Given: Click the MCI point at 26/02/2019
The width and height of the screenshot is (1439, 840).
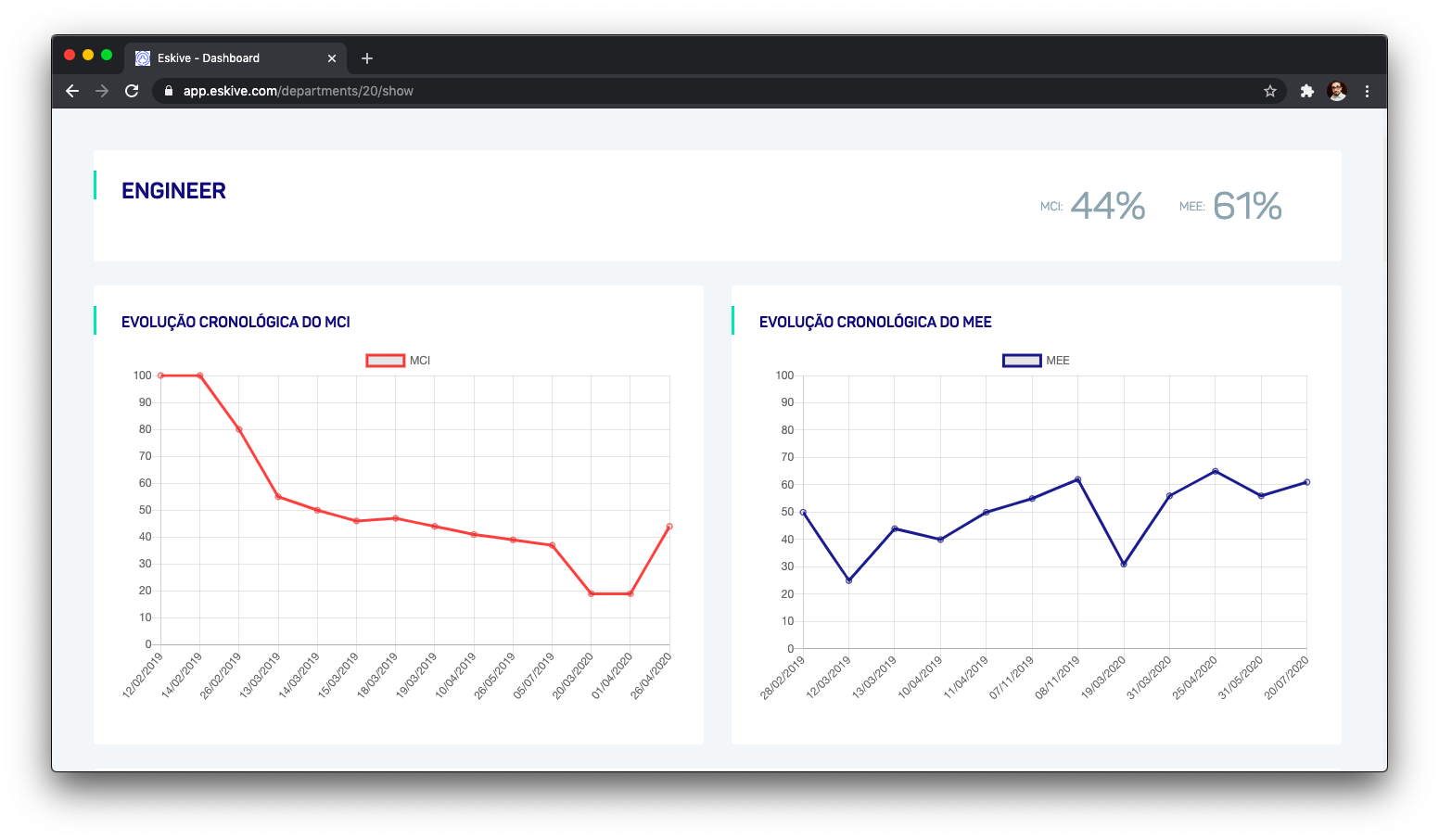Looking at the screenshot, I should click(x=239, y=429).
